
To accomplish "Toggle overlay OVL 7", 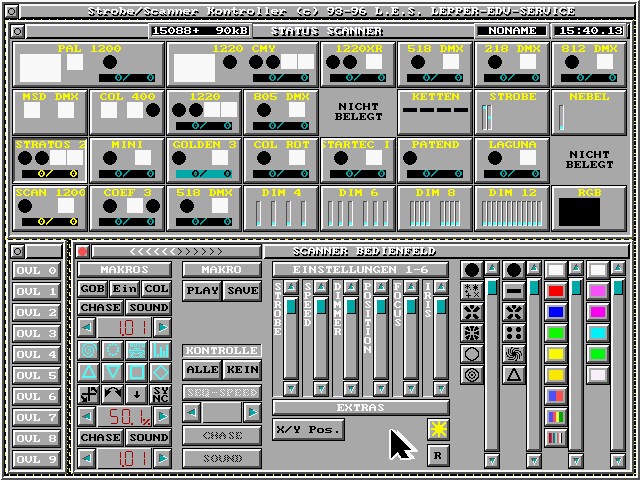I will (36, 418).
